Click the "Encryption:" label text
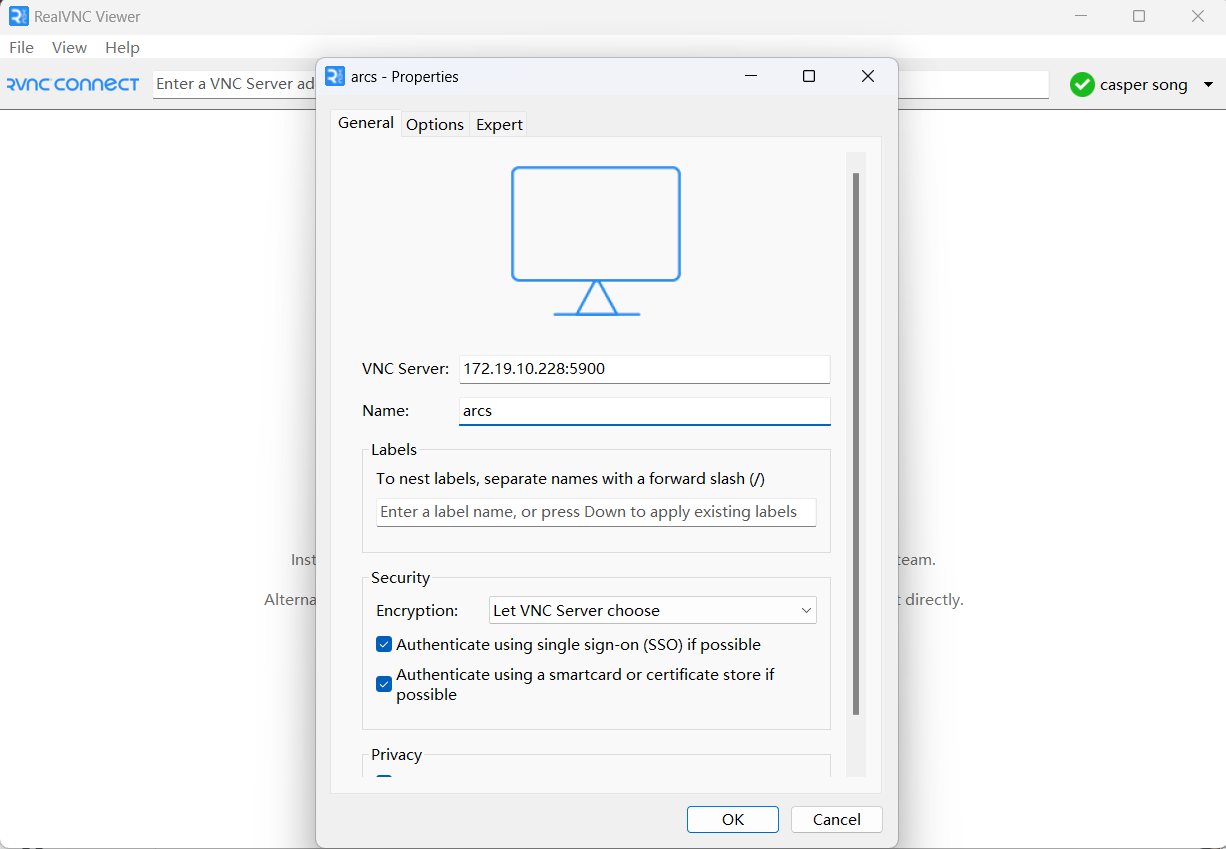 pyautogui.click(x=417, y=611)
